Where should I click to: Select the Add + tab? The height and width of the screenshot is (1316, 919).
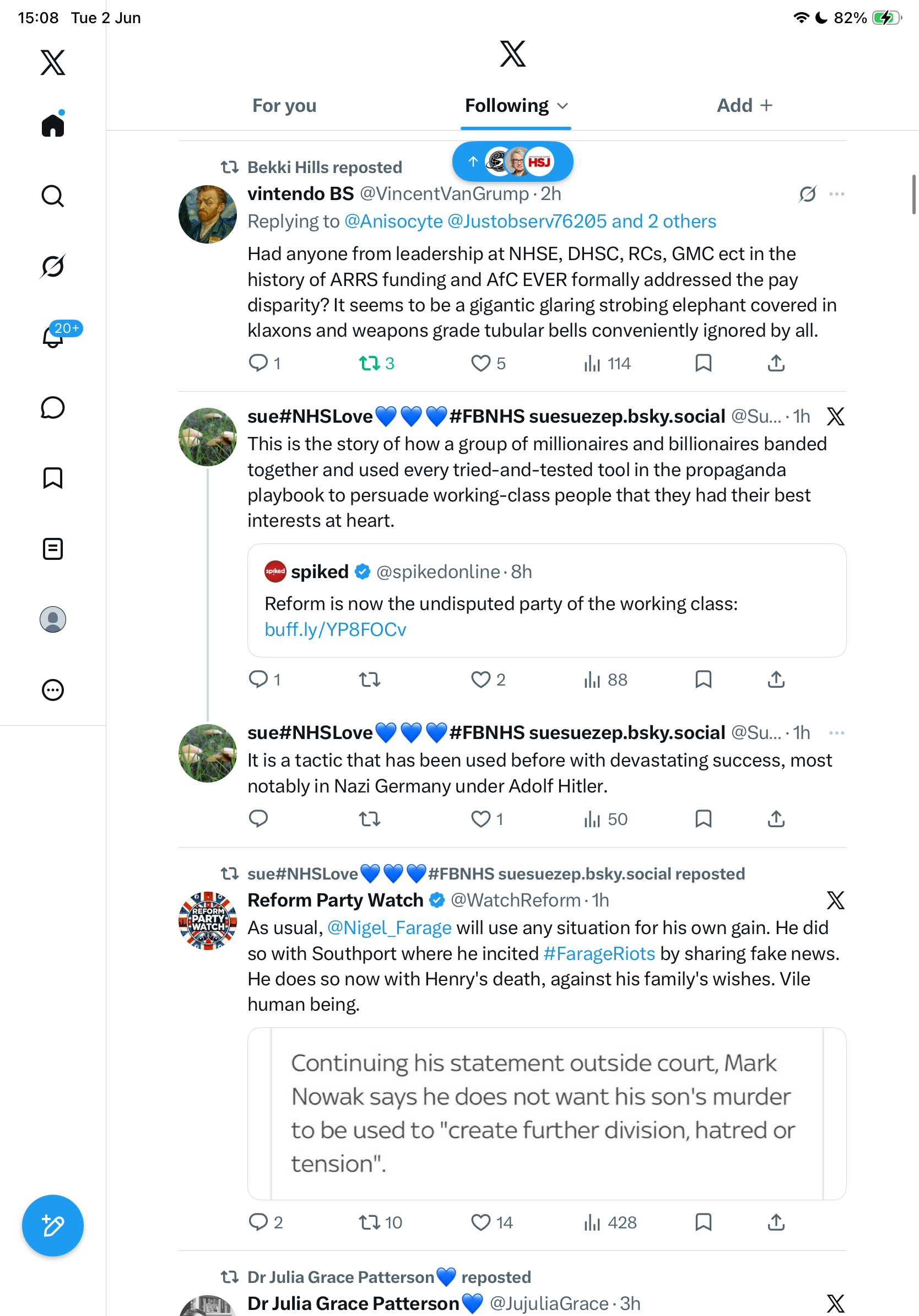pyautogui.click(x=744, y=106)
